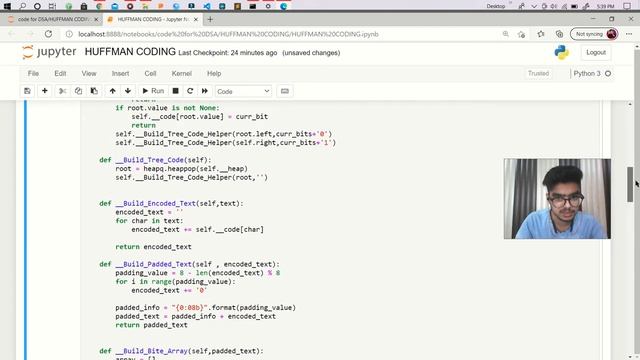640x360 pixels.
Task: Open the Code cell type dropdown
Action: [243, 91]
